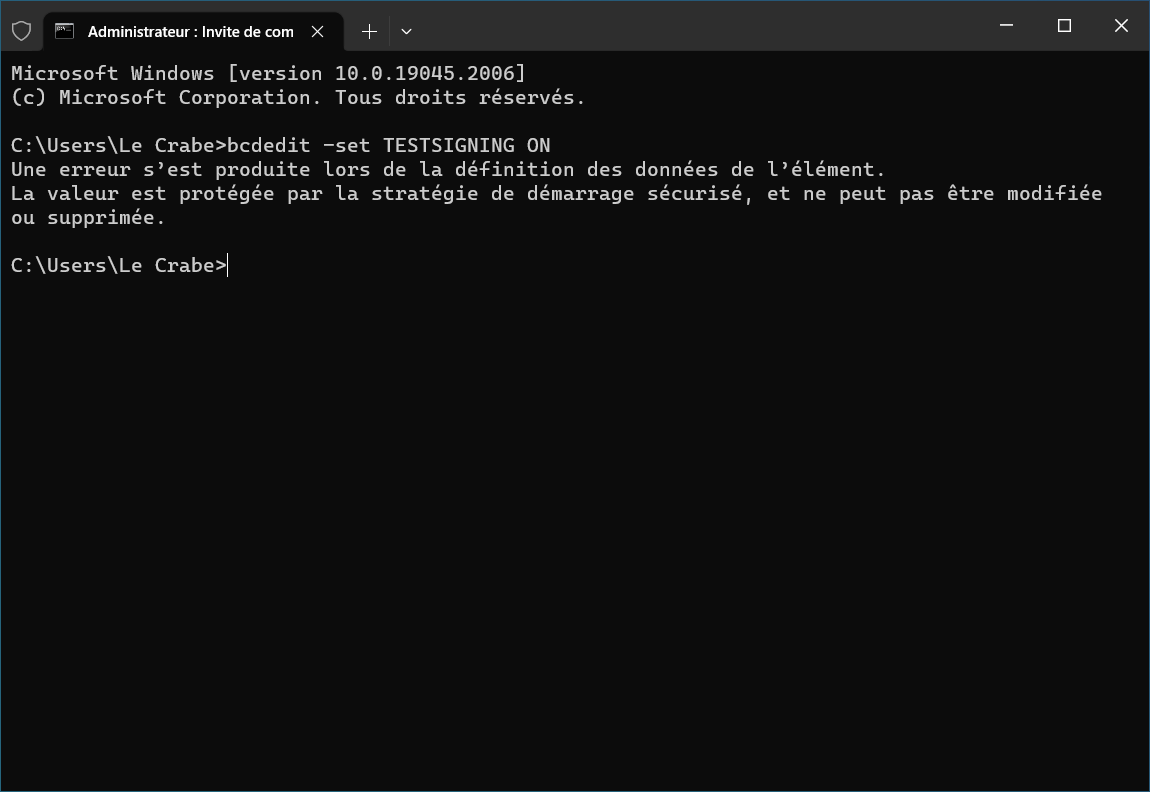Click the La valeur est protégée line
This screenshot has height=792, width=1150.
click(x=557, y=194)
